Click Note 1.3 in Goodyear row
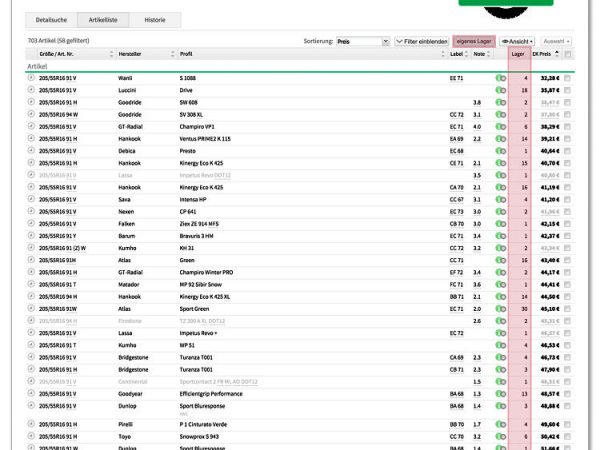Image resolution: width=600 pixels, height=450 pixels. (x=477, y=394)
